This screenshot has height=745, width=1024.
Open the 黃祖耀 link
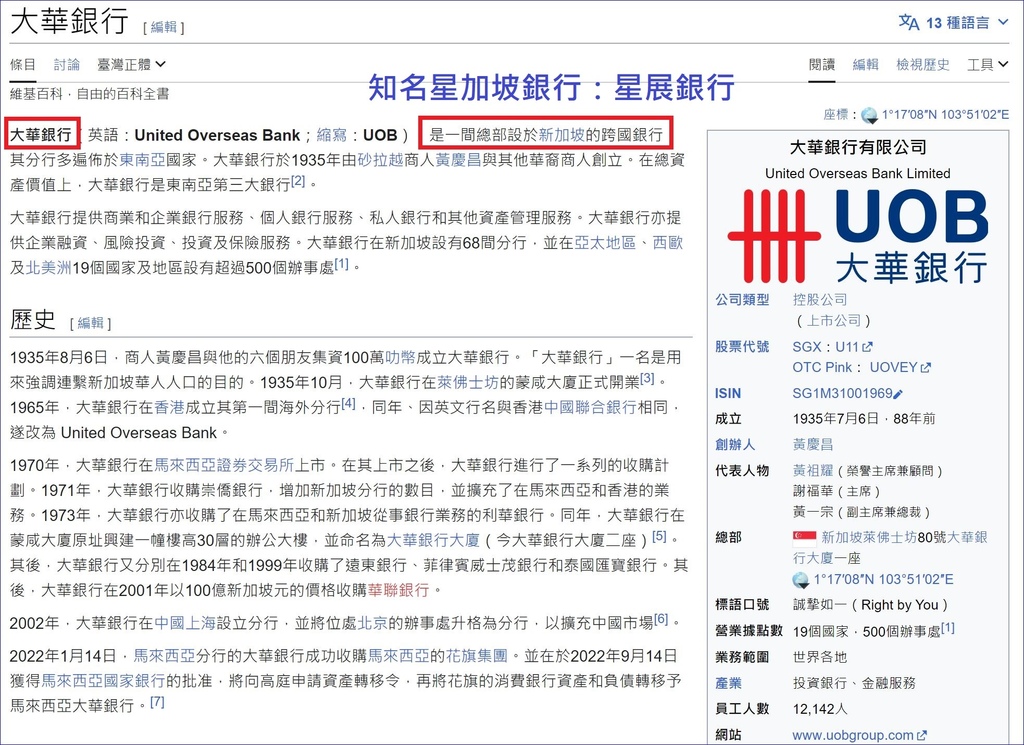click(812, 470)
